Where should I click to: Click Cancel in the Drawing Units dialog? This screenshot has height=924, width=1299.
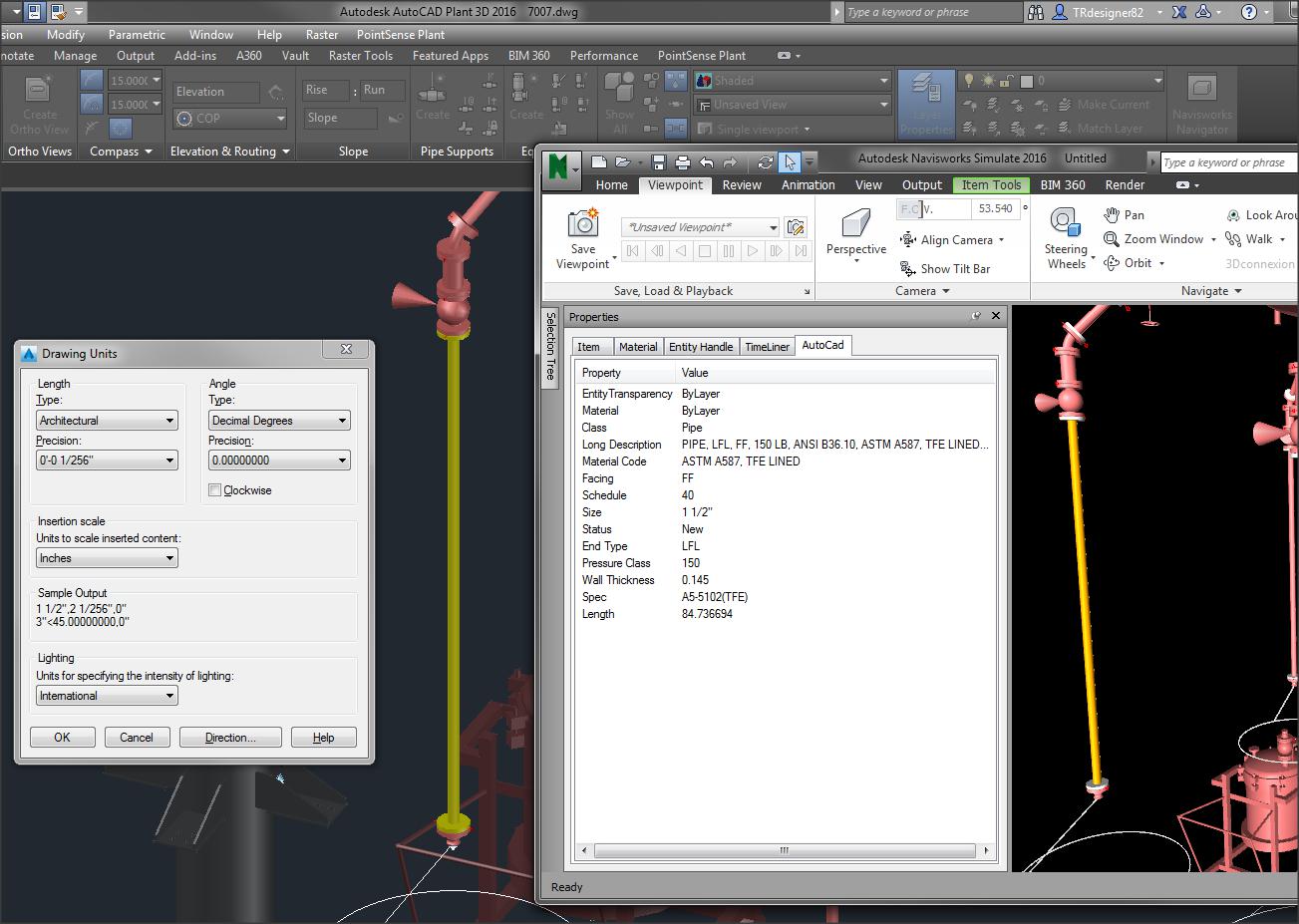point(137,738)
